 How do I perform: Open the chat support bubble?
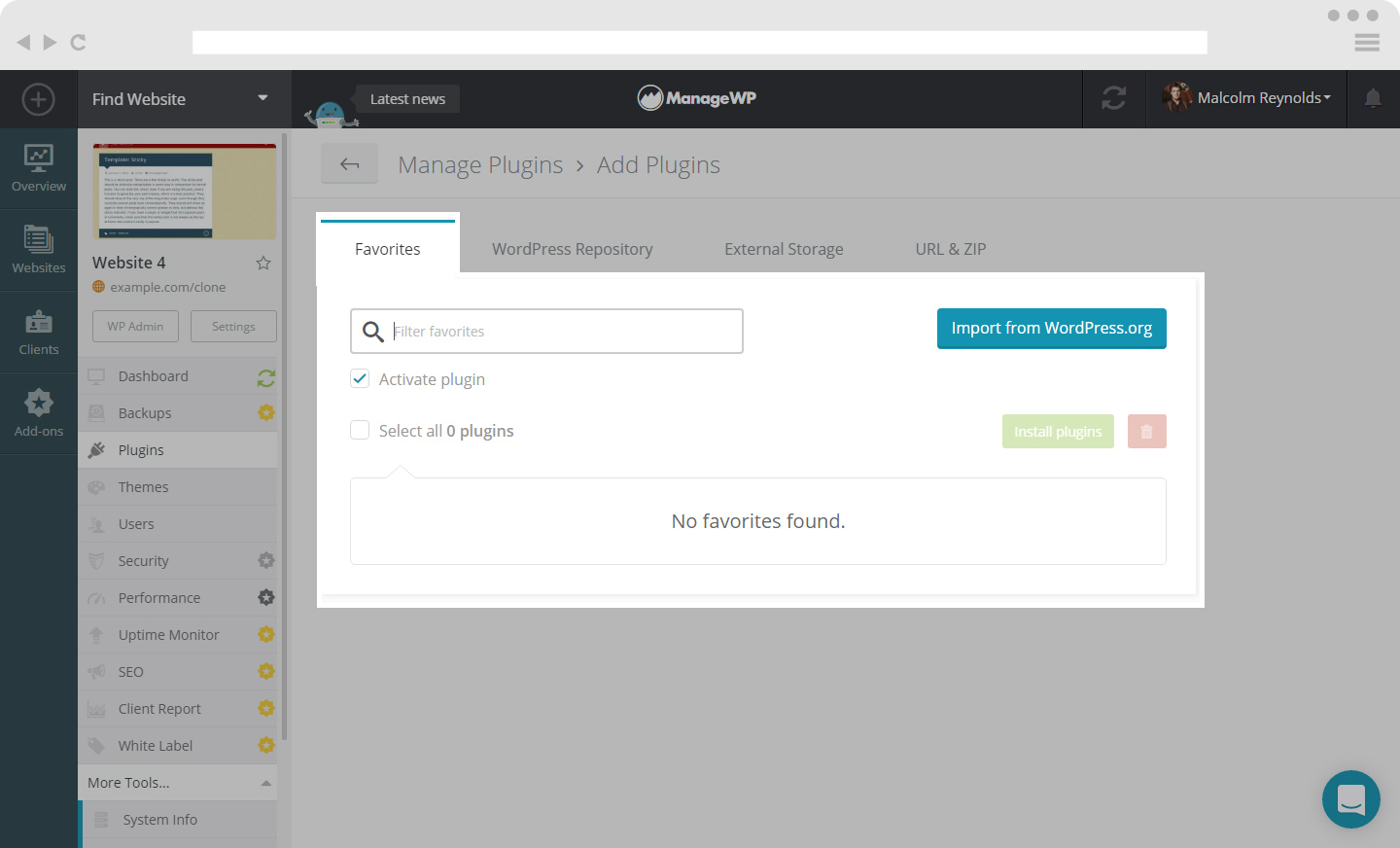pos(1351,799)
